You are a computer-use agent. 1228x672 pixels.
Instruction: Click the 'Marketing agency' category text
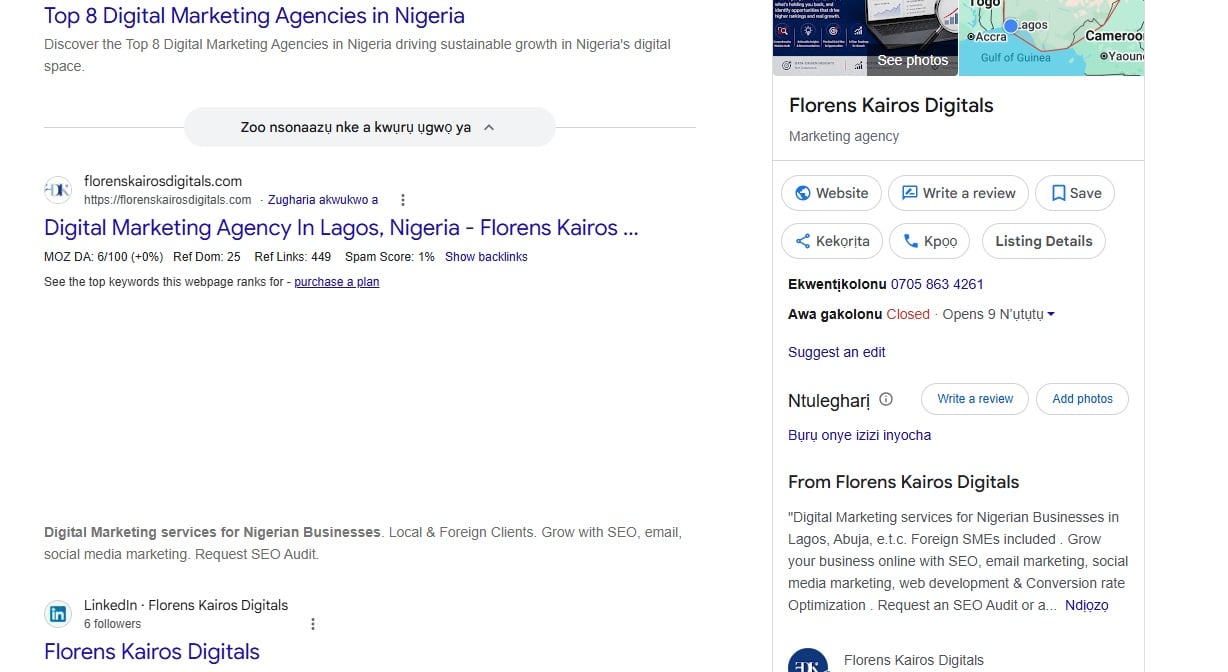click(844, 136)
